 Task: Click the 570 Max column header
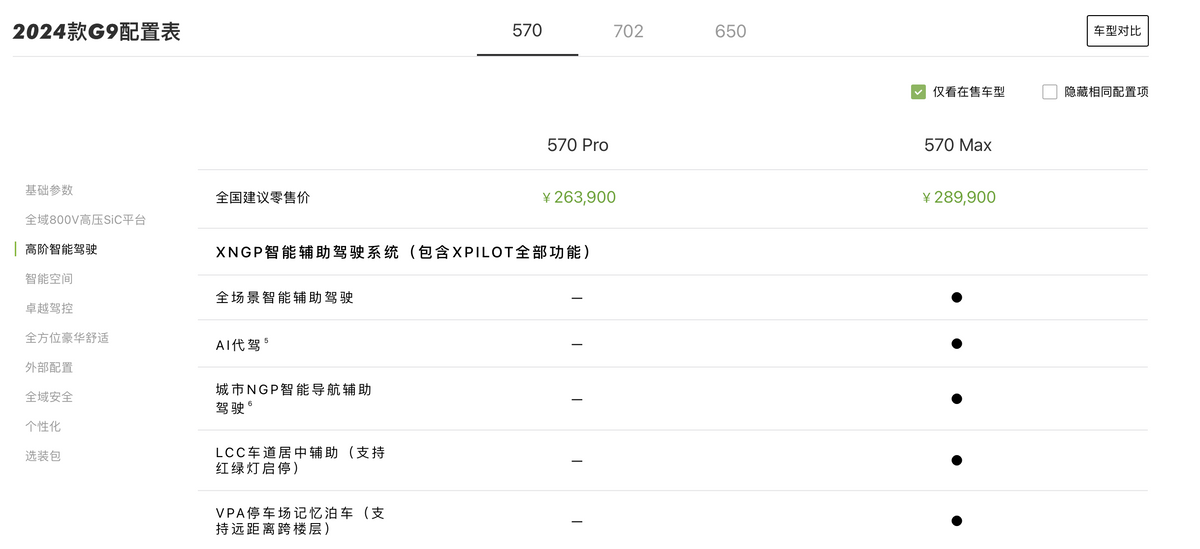(x=957, y=145)
